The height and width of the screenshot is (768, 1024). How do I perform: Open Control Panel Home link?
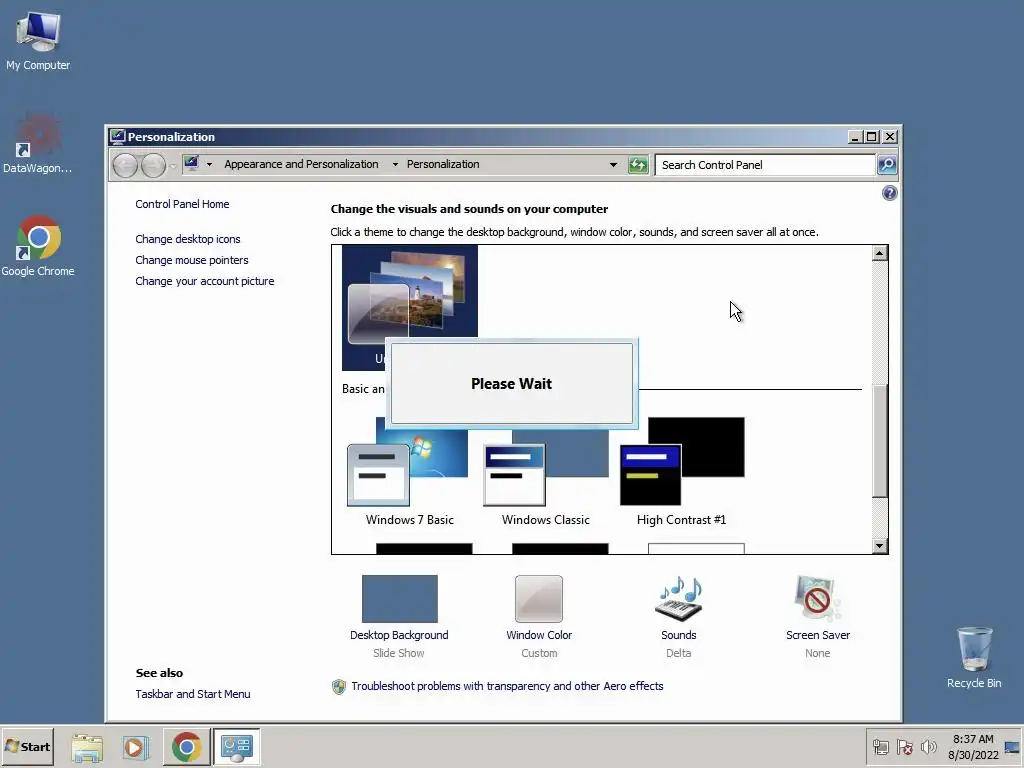182,204
